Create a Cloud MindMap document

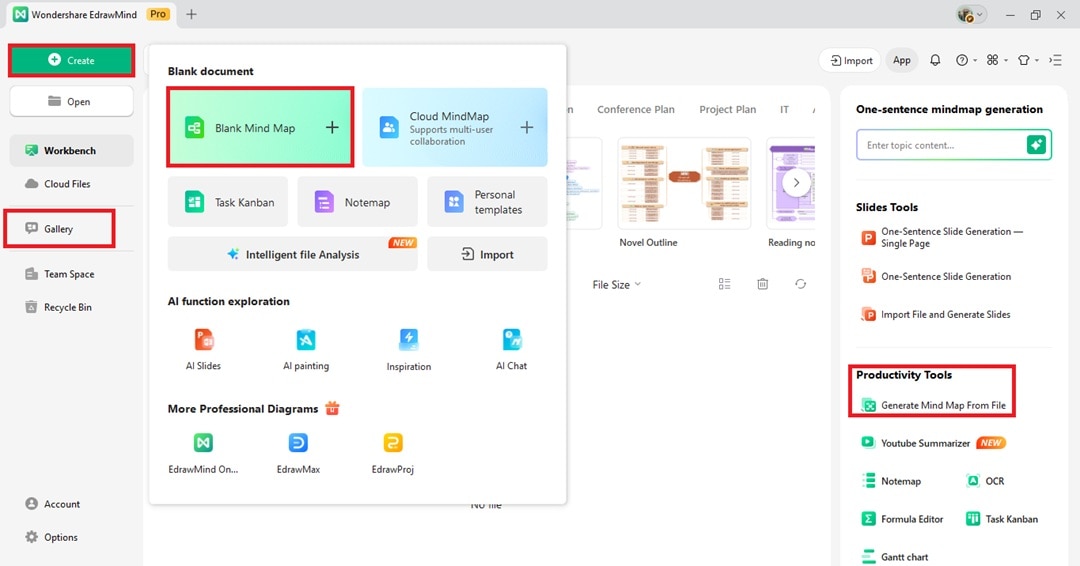[x=455, y=127]
